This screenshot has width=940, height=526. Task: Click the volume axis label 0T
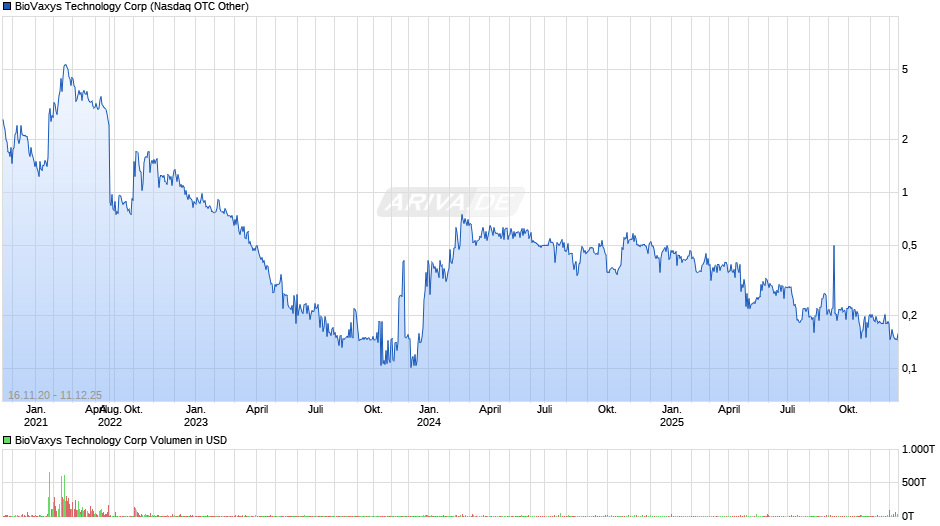coord(908,516)
